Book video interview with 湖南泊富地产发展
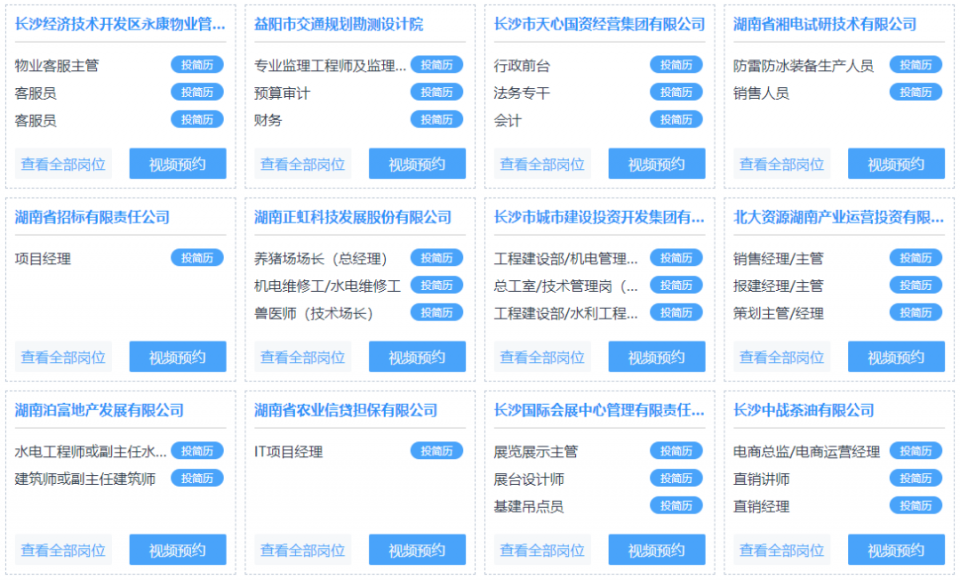This screenshot has height=580, width=960. tap(178, 549)
